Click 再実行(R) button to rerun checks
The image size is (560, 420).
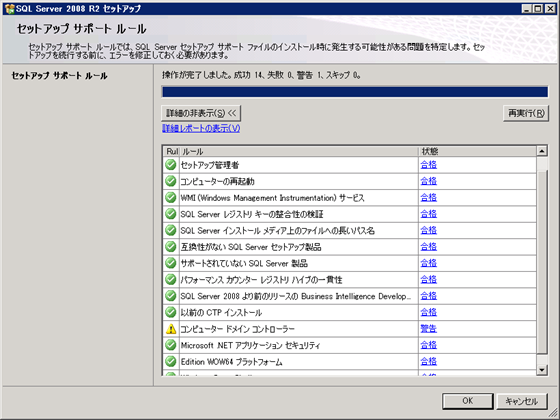pyautogui.click(x=526, y=113)
